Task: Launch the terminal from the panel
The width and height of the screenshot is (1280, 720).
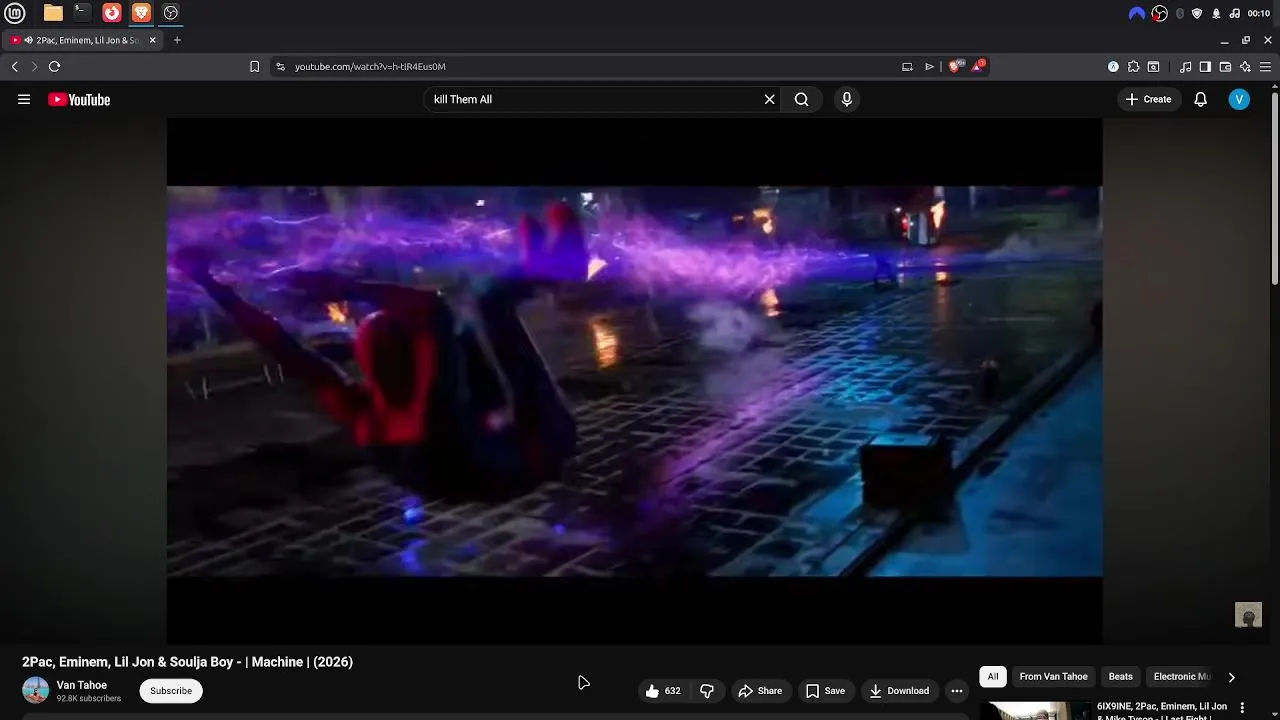Action: click(82, 13)
